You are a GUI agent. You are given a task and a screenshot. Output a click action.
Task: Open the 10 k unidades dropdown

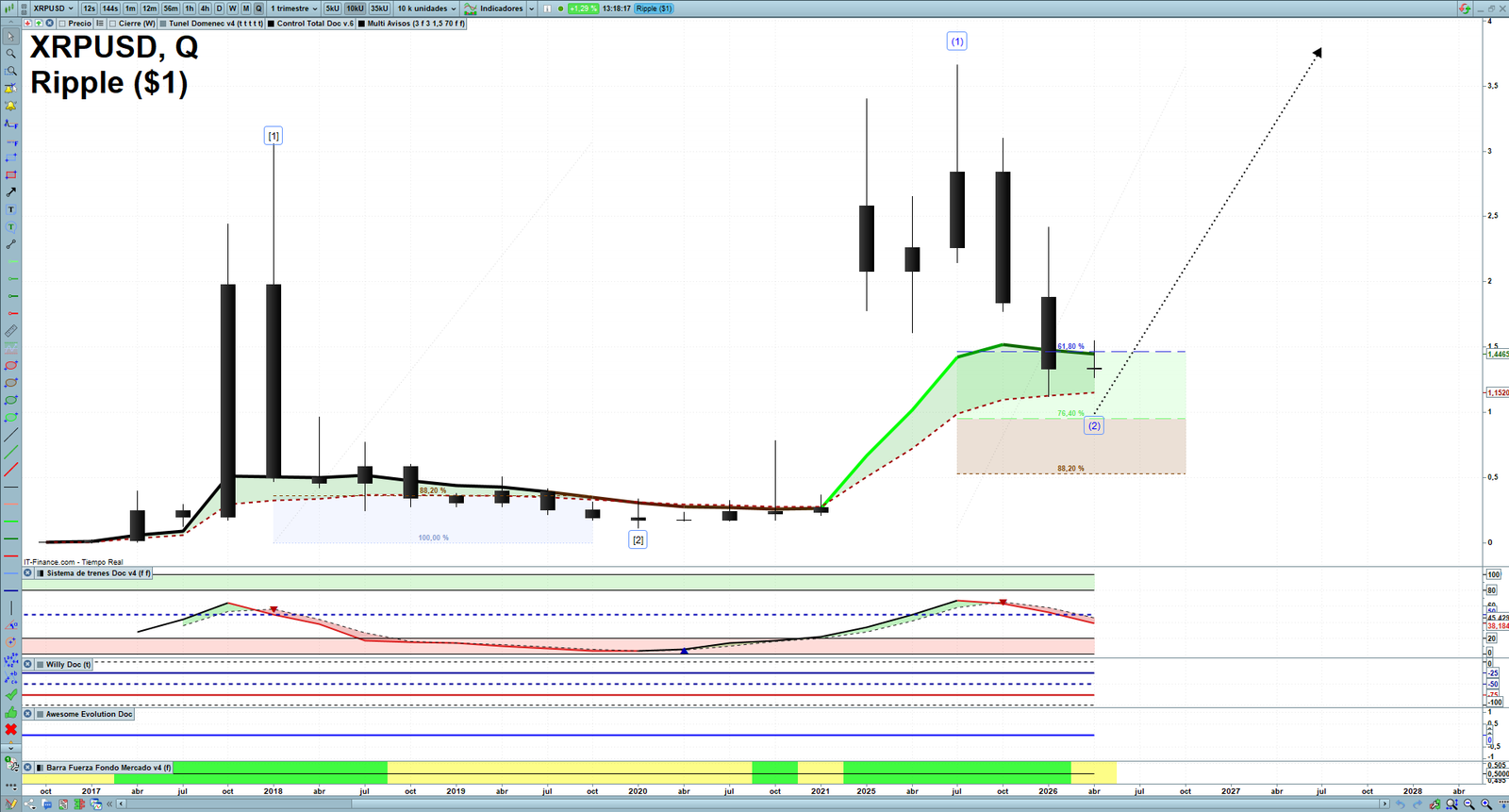tap(426, 8)
